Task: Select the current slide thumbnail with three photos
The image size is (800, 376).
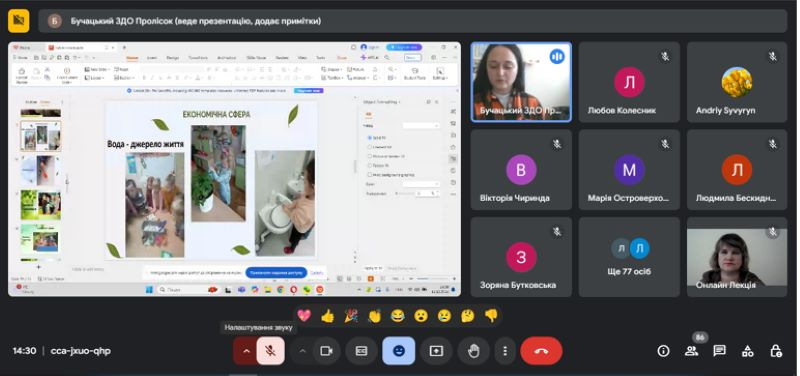Action: (41, 136)
